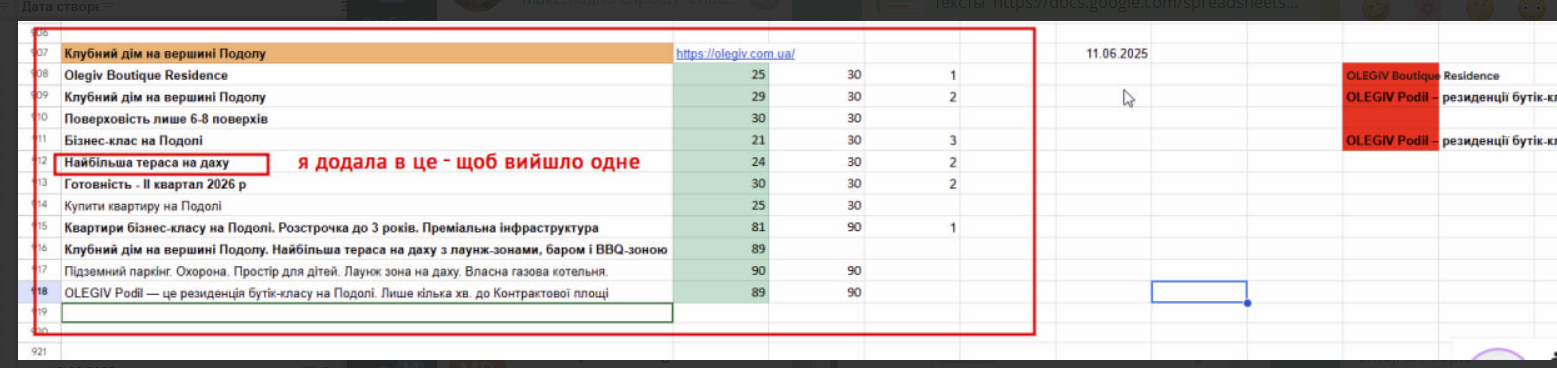Select the 'Готовність - II квартал 2026 р' cell

pos(367,184)
